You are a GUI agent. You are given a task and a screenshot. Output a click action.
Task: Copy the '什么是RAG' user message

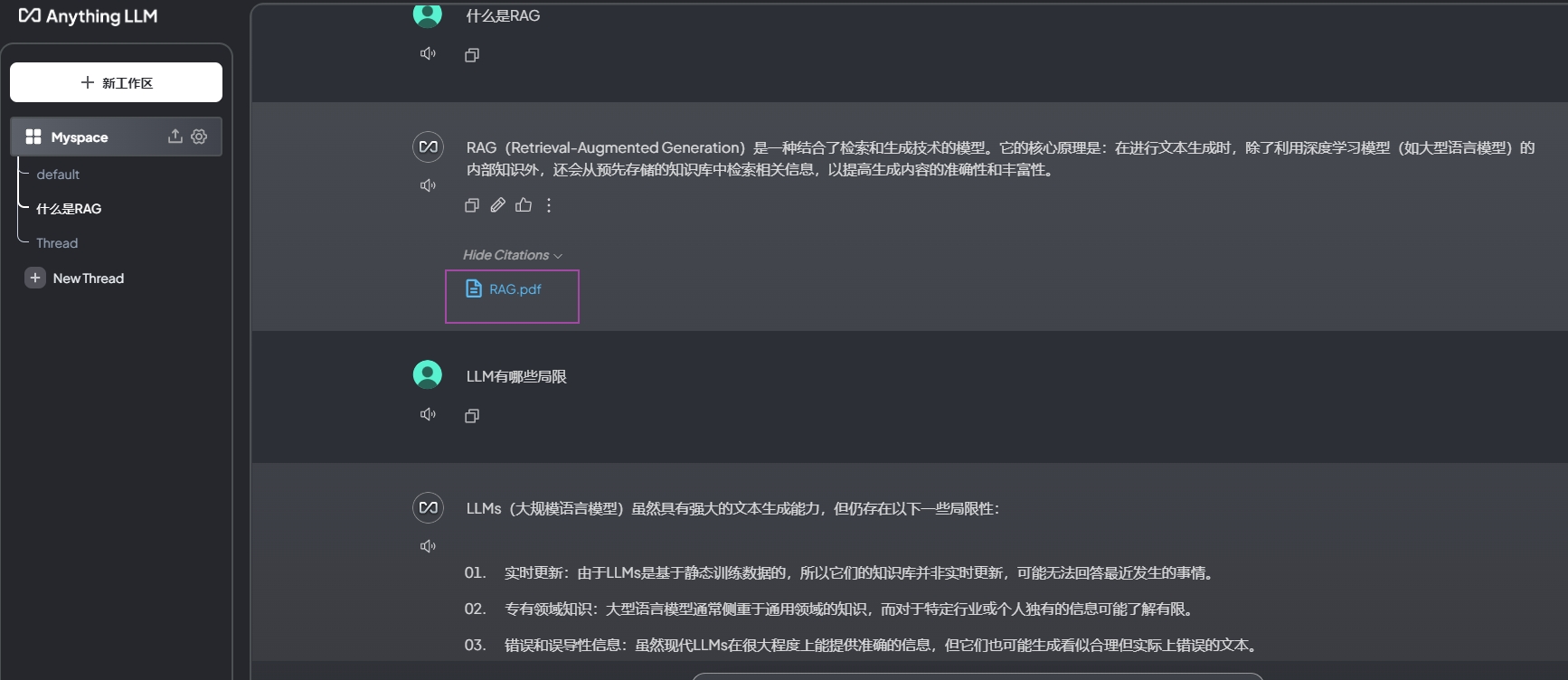coord(471,55)
